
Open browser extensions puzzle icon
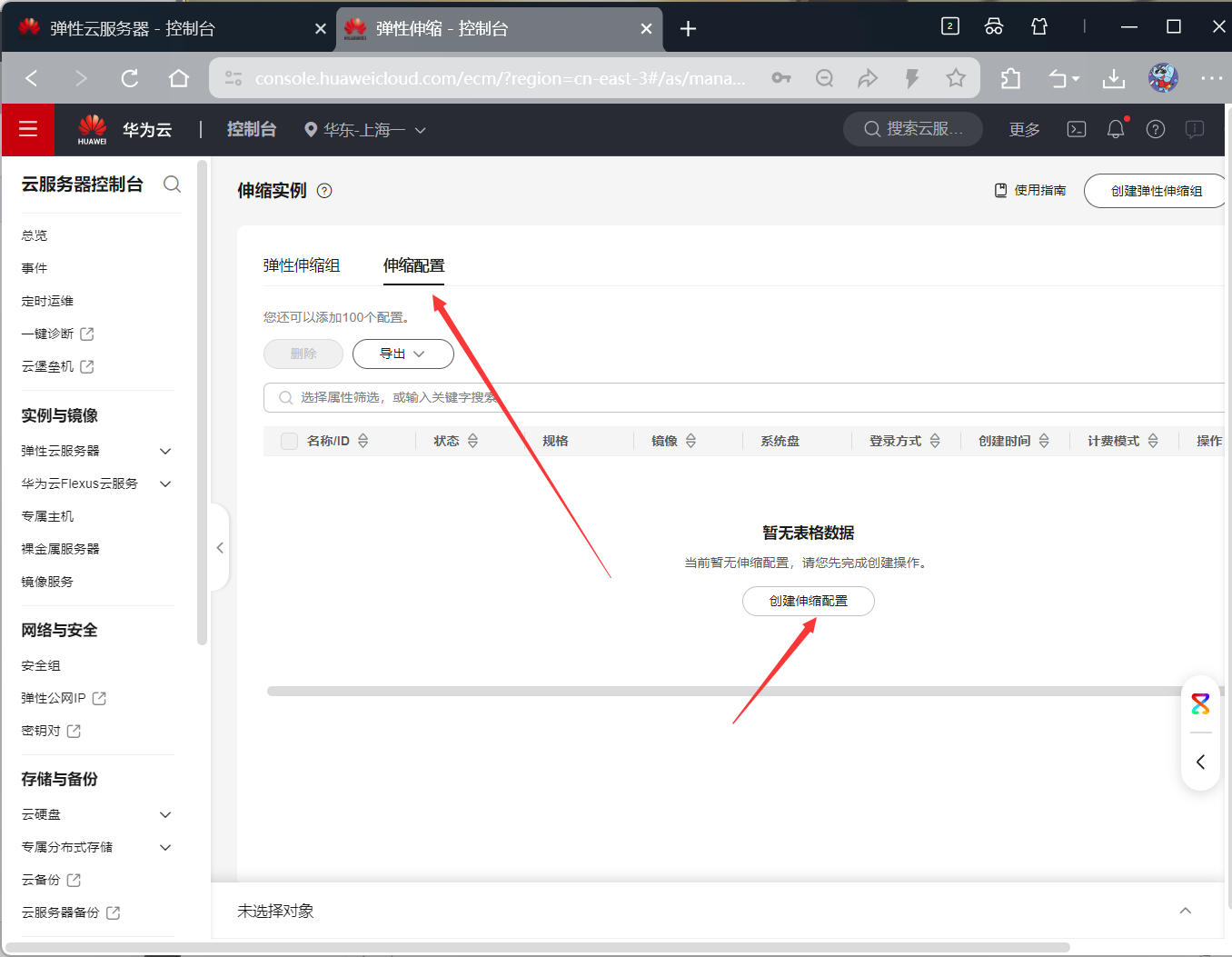pos(1010,78)
